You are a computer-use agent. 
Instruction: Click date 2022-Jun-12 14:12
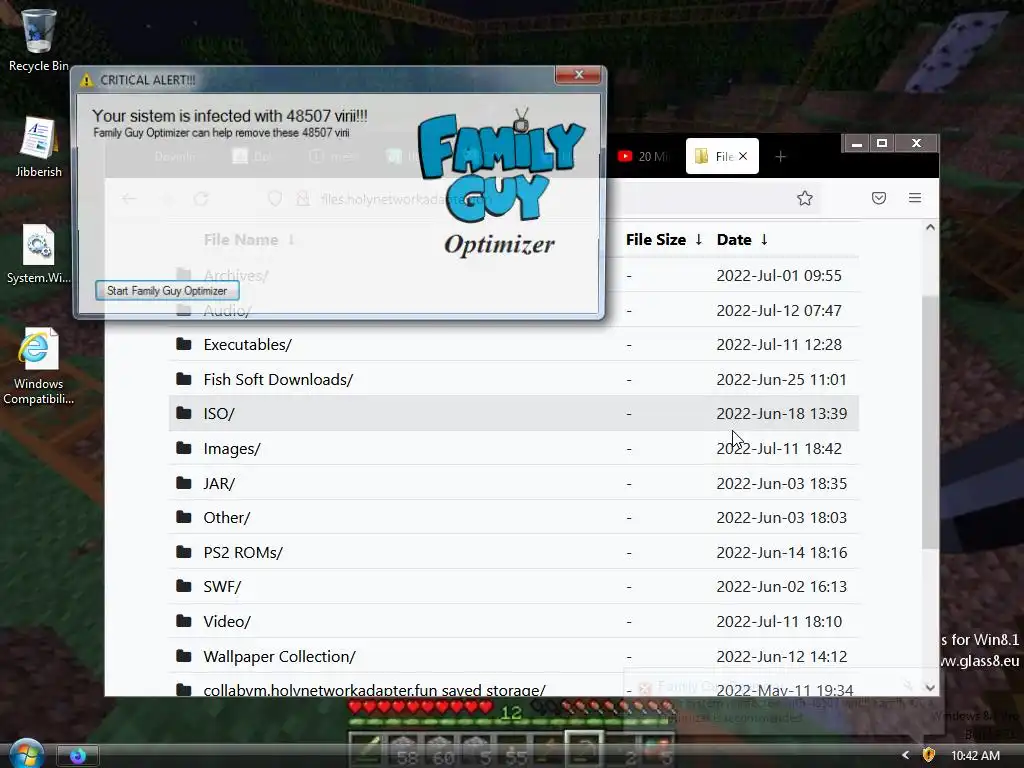coord(781,656)
